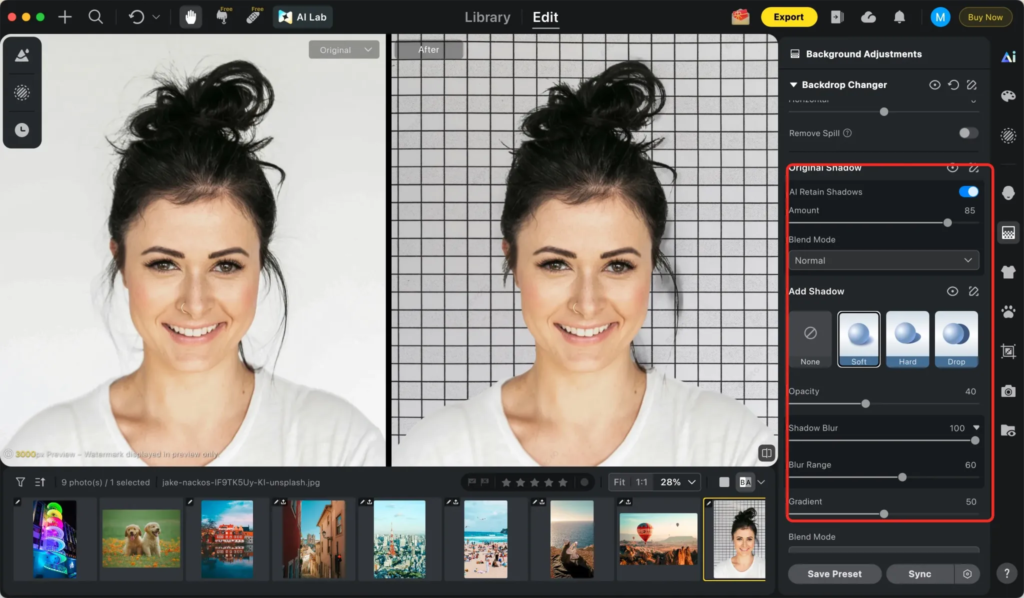Open the history clock panel

coord(21,130)
